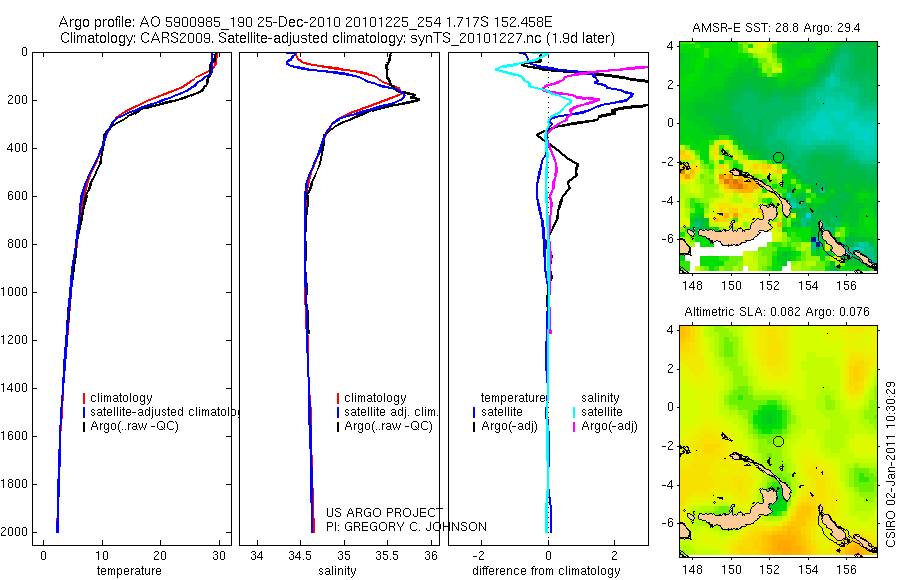This screenshot has height=580, width=900.
Task: Click magenta 'Argo(-adj)' salinity legend entry
Action: pyautogui.click(x=609, y=426)
